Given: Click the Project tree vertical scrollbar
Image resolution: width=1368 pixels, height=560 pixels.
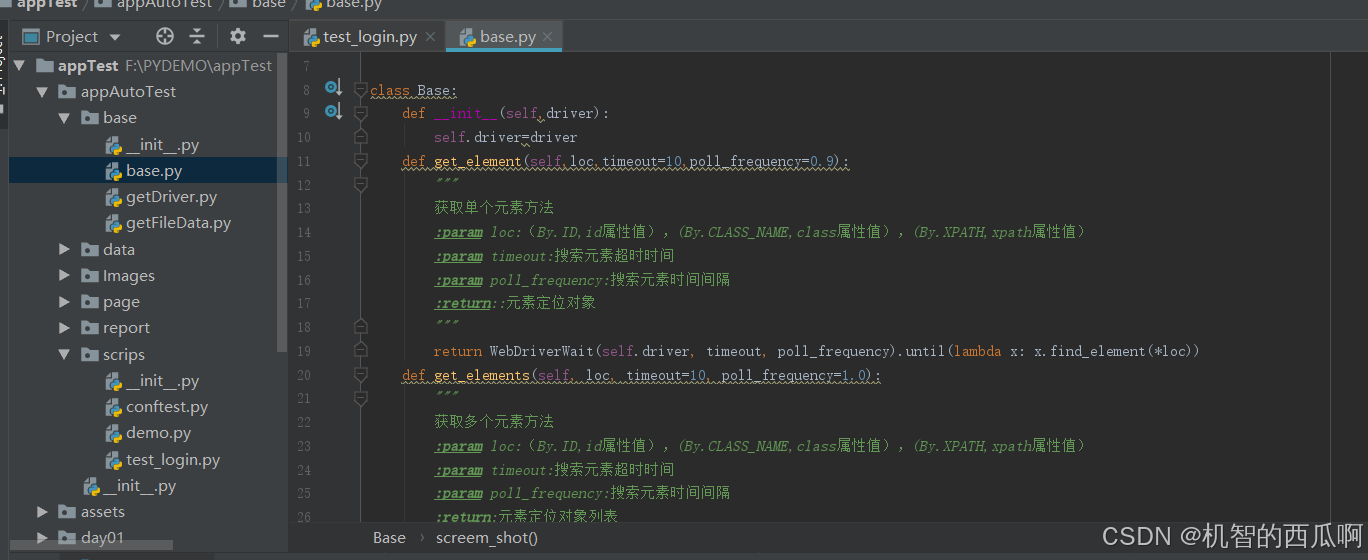Looking at the screenshot, I should coord(282,200).
